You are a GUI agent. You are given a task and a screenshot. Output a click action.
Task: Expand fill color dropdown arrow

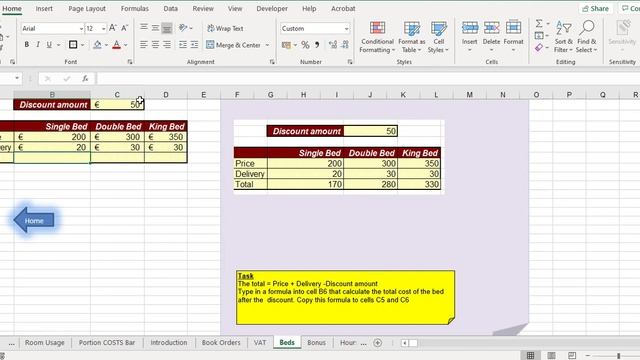pyautogui.click(x=106, y=45)
